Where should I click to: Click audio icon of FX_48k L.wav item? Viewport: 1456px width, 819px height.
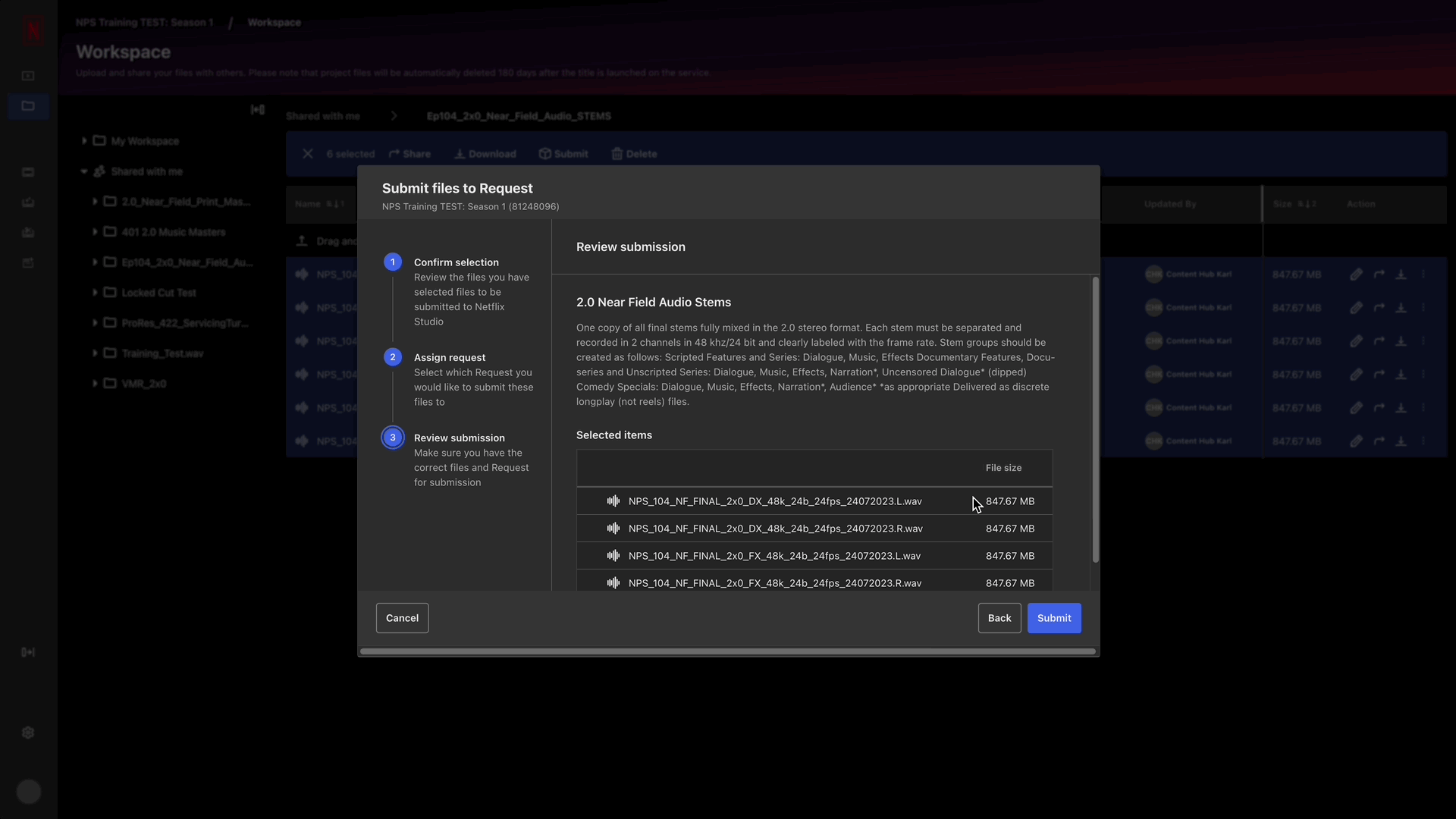point(613,556)
